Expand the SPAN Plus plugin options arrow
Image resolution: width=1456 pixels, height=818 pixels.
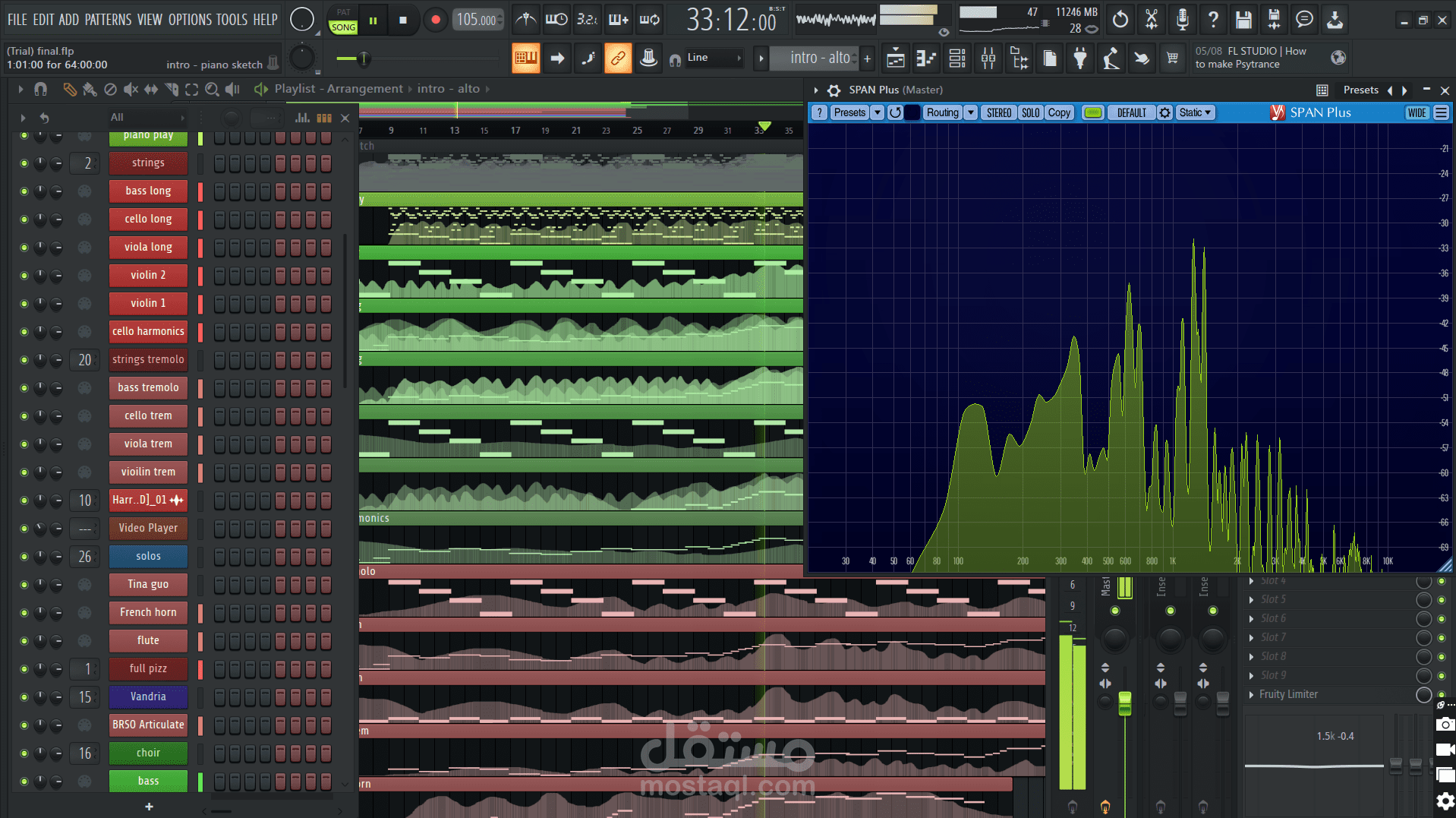(816, 90)
